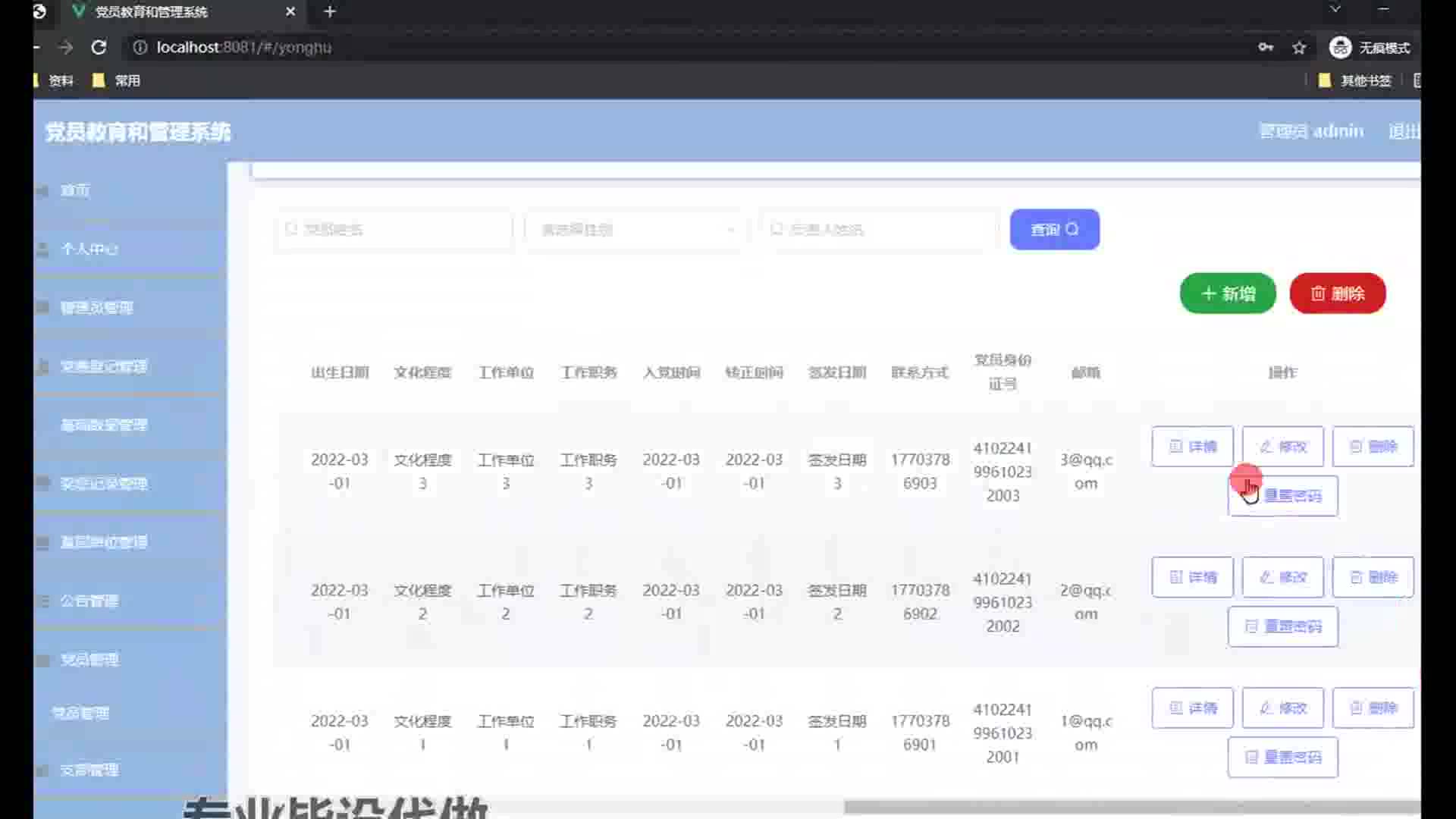Click 删除 for the 1@qq.com row

1373,708
